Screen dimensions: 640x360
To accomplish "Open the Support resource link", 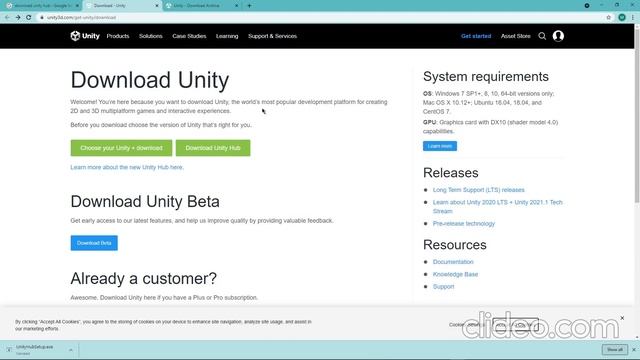I will (443, 287).
